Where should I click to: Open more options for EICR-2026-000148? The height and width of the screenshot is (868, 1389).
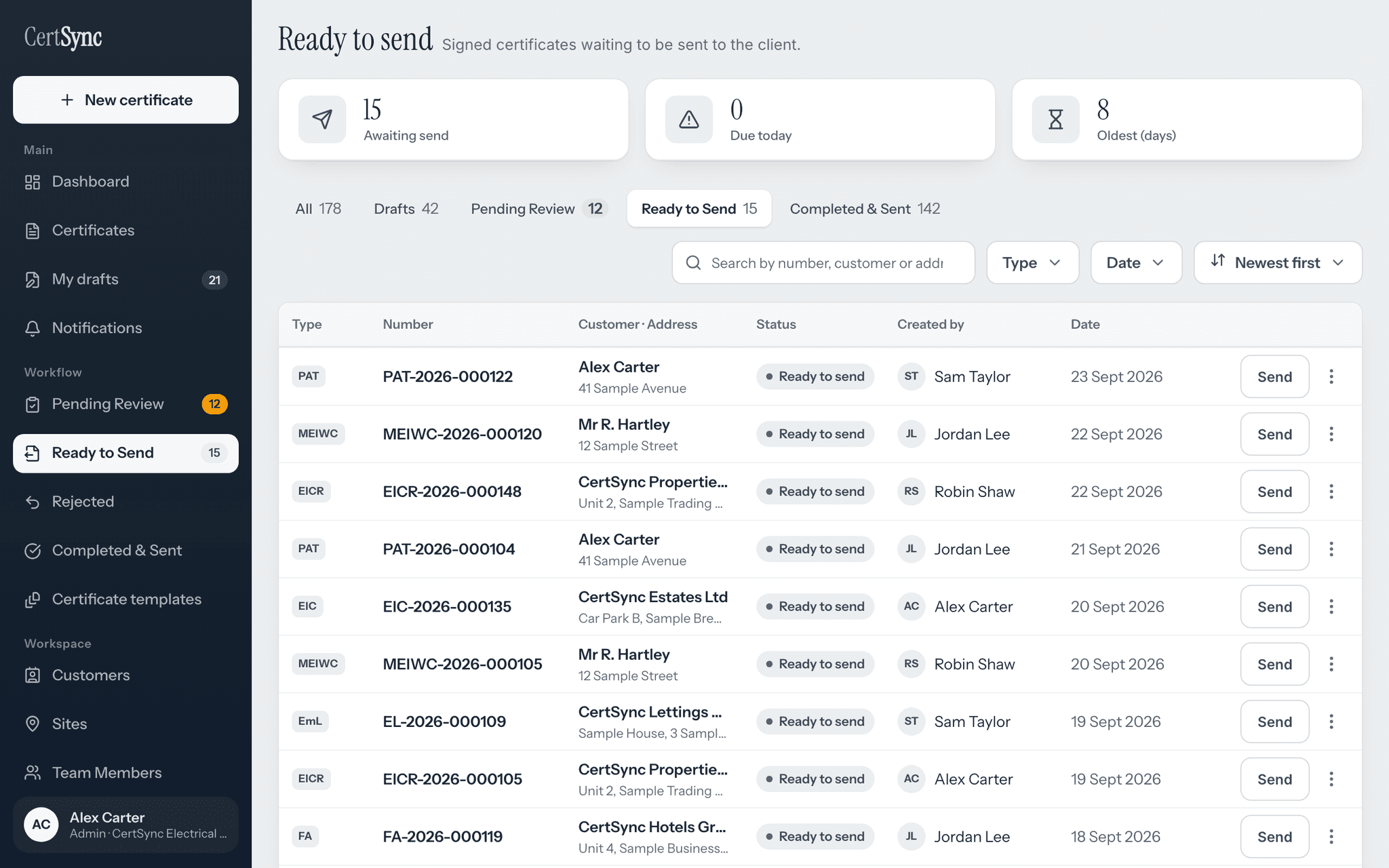pos(1331,492)
